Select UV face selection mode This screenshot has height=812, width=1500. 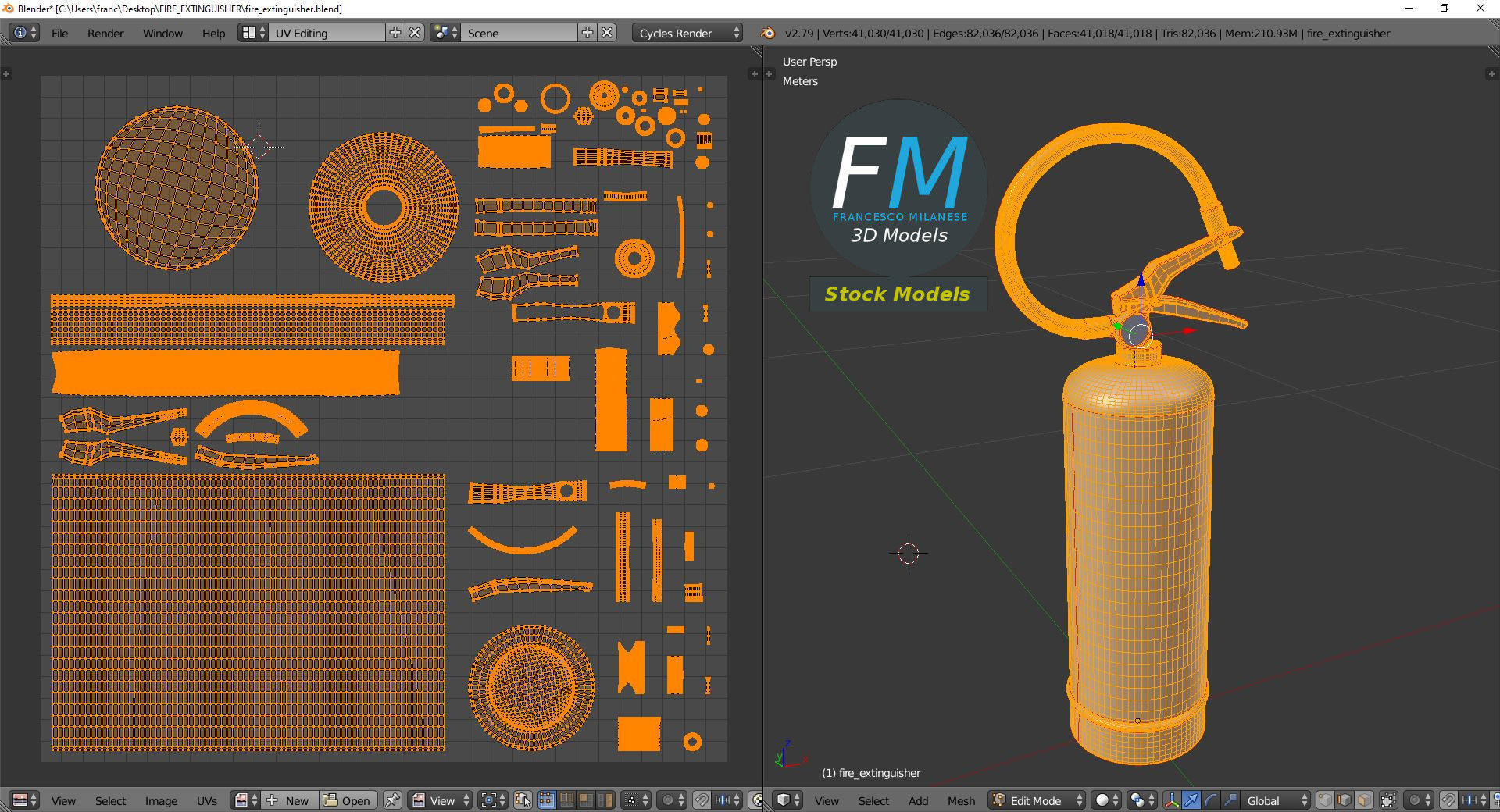click(x=587, y=800)
